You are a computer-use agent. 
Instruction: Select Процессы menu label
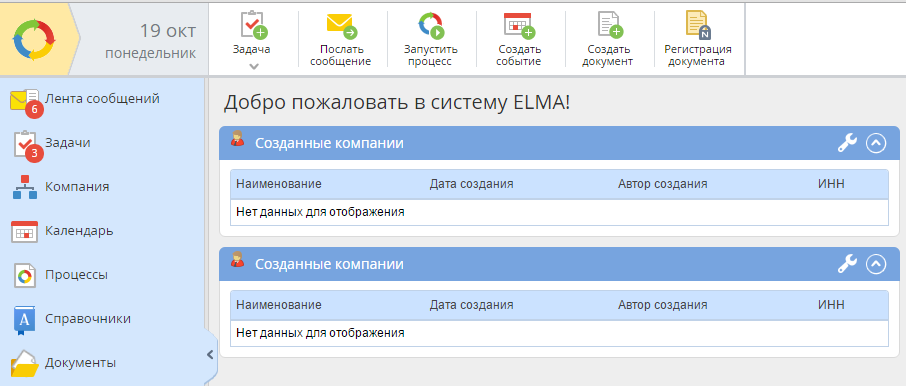(x=76, y=275)
